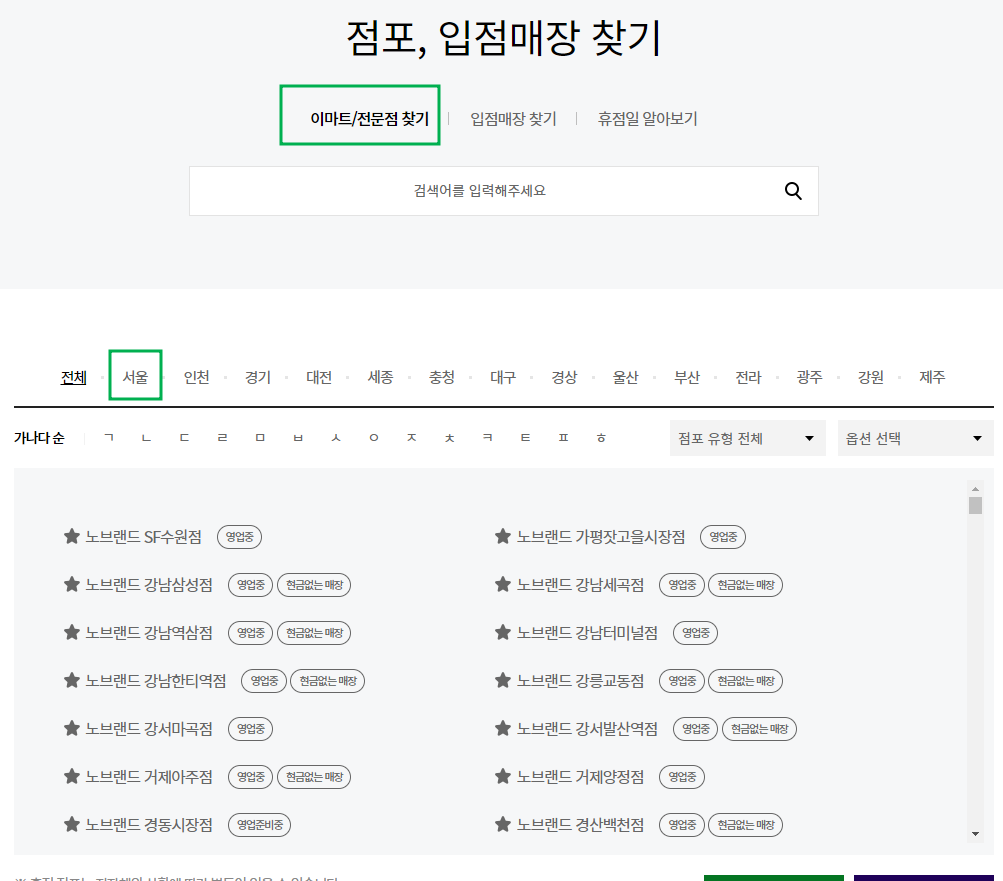
Task: Open 노브랜드 강릉교동점 store name
Action: click(580, 680)
